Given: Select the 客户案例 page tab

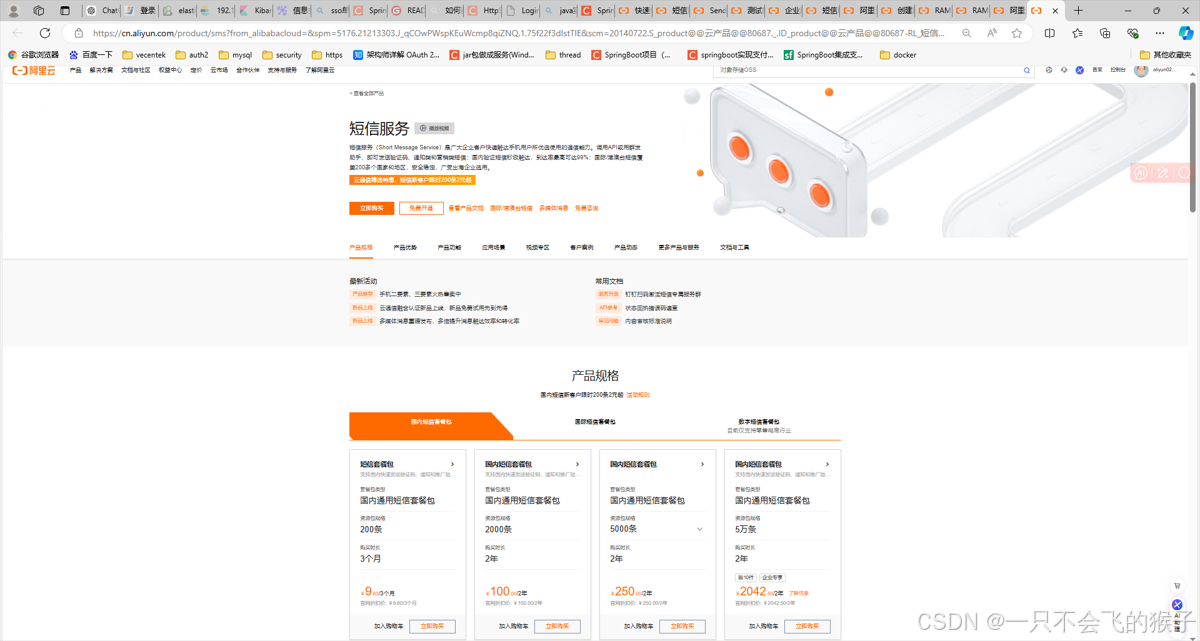Looking at the screenshot, I should click(x=581, y=247).
